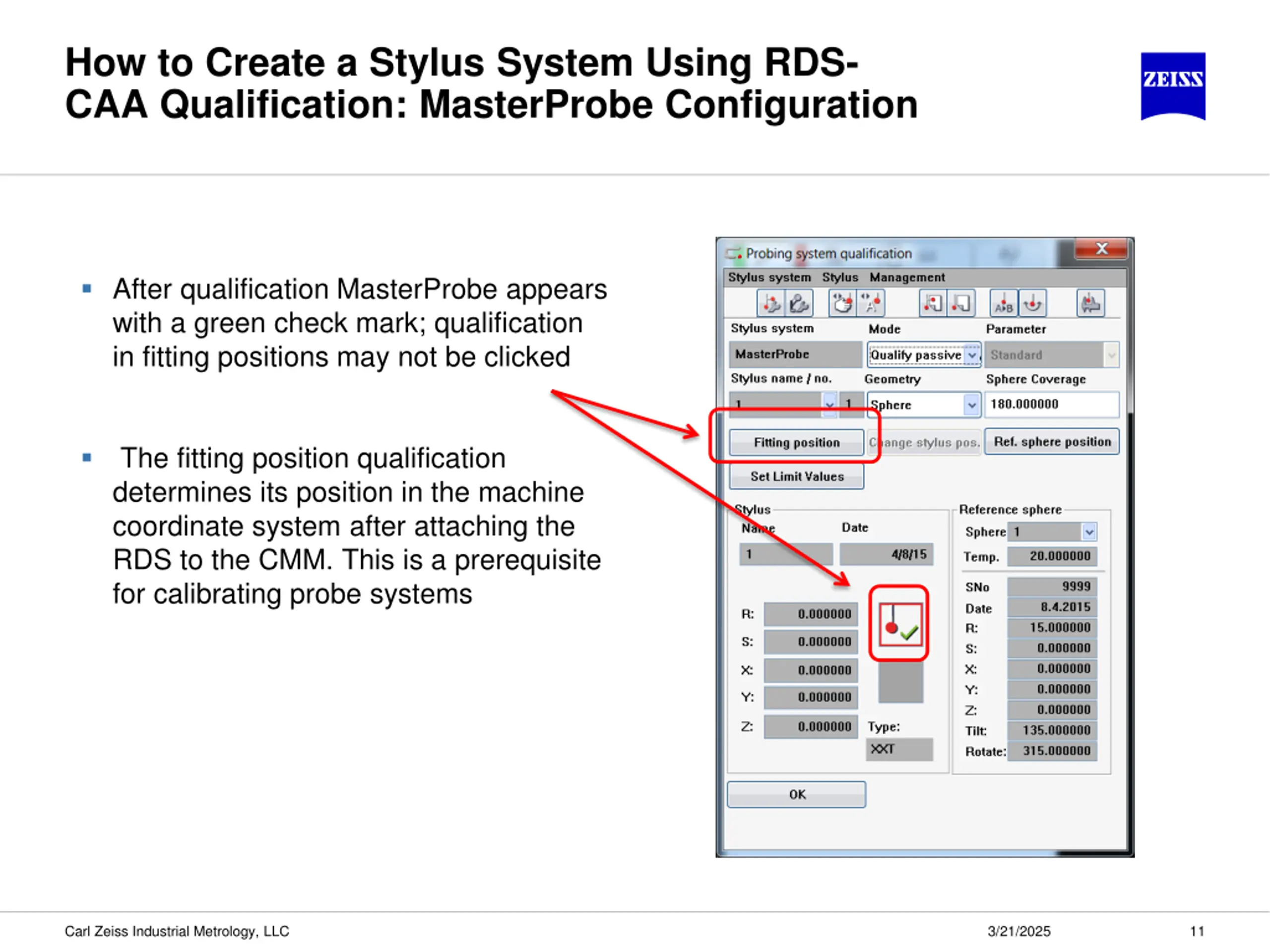Click the stylus and blank page toolbar icon
1270x952 pixels.
click(961, 303)
